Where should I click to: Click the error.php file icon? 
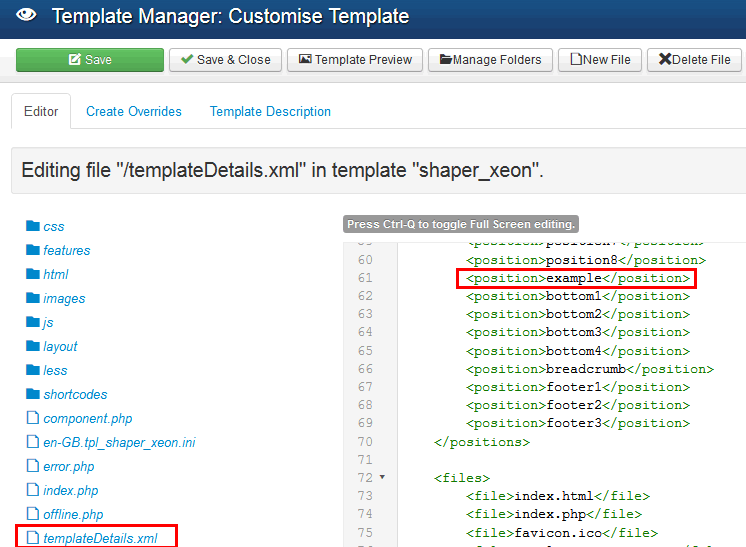32,466
